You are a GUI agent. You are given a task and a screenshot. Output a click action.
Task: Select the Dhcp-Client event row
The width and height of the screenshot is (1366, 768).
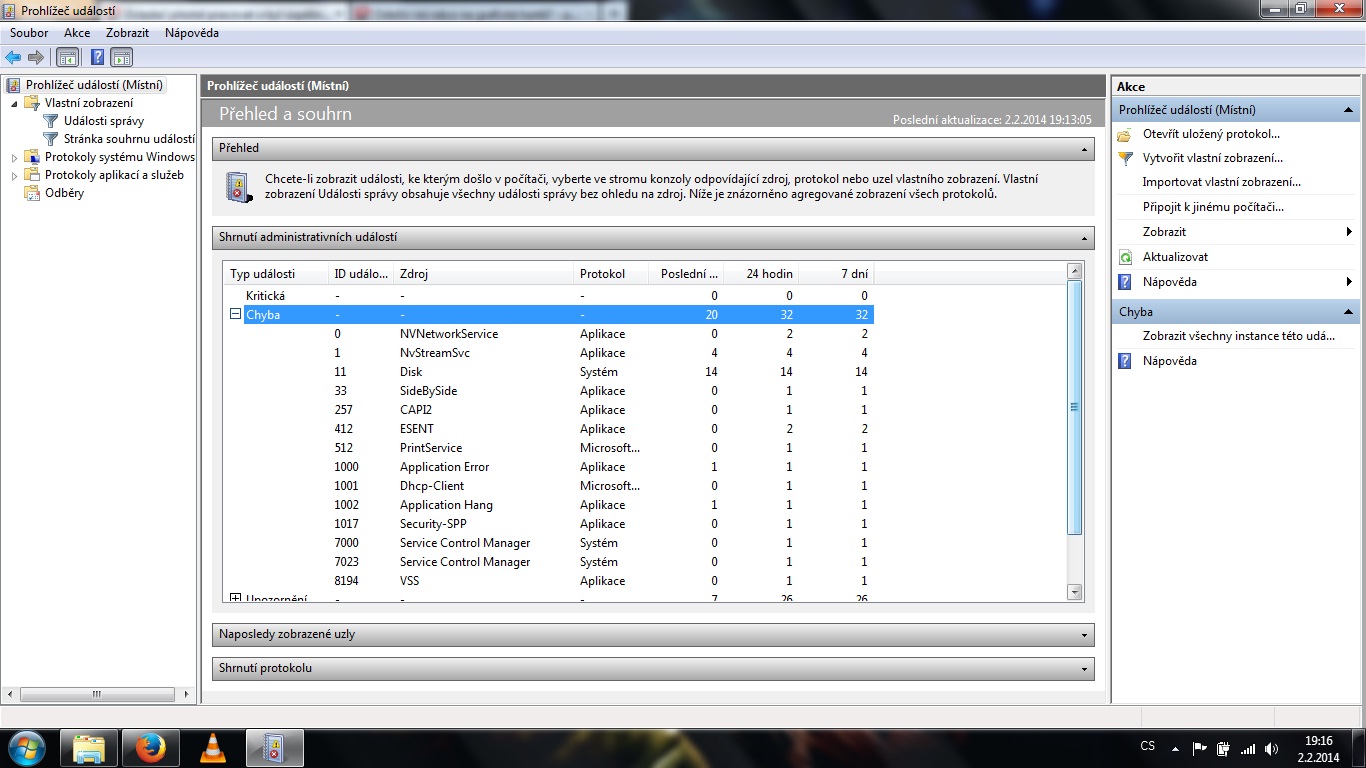(550, 486)
